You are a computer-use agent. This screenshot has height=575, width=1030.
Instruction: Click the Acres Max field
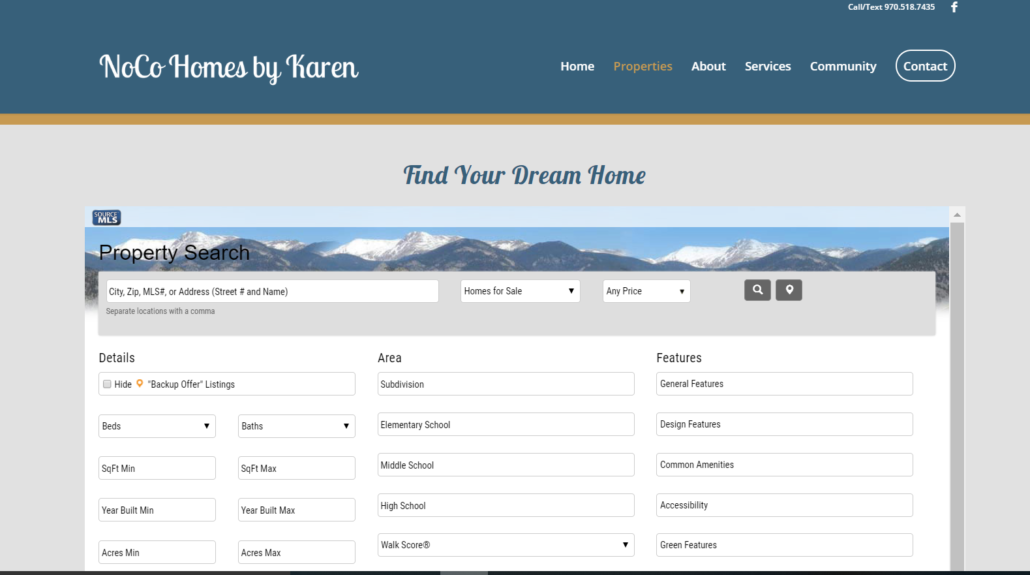click(296, 552)
